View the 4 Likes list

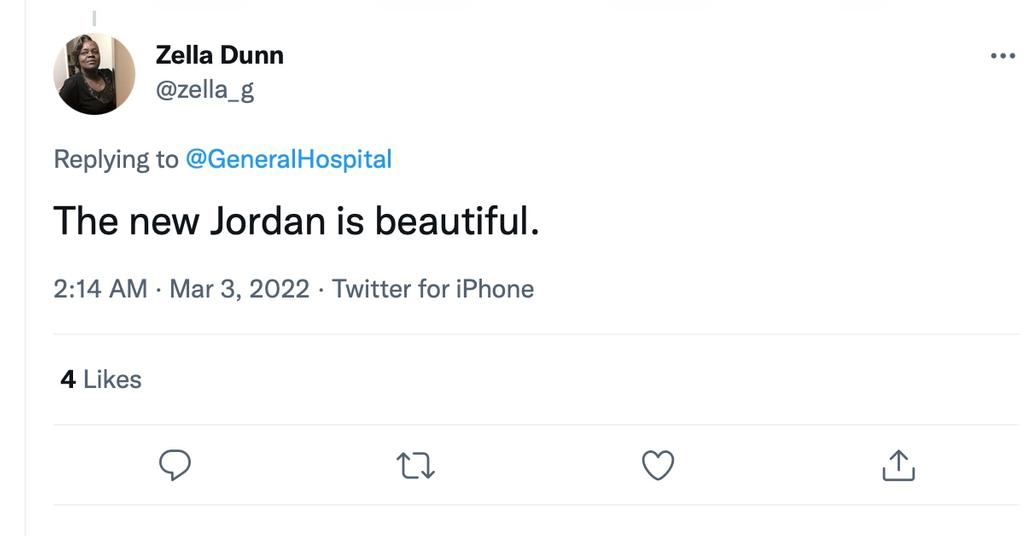(101, 379)
